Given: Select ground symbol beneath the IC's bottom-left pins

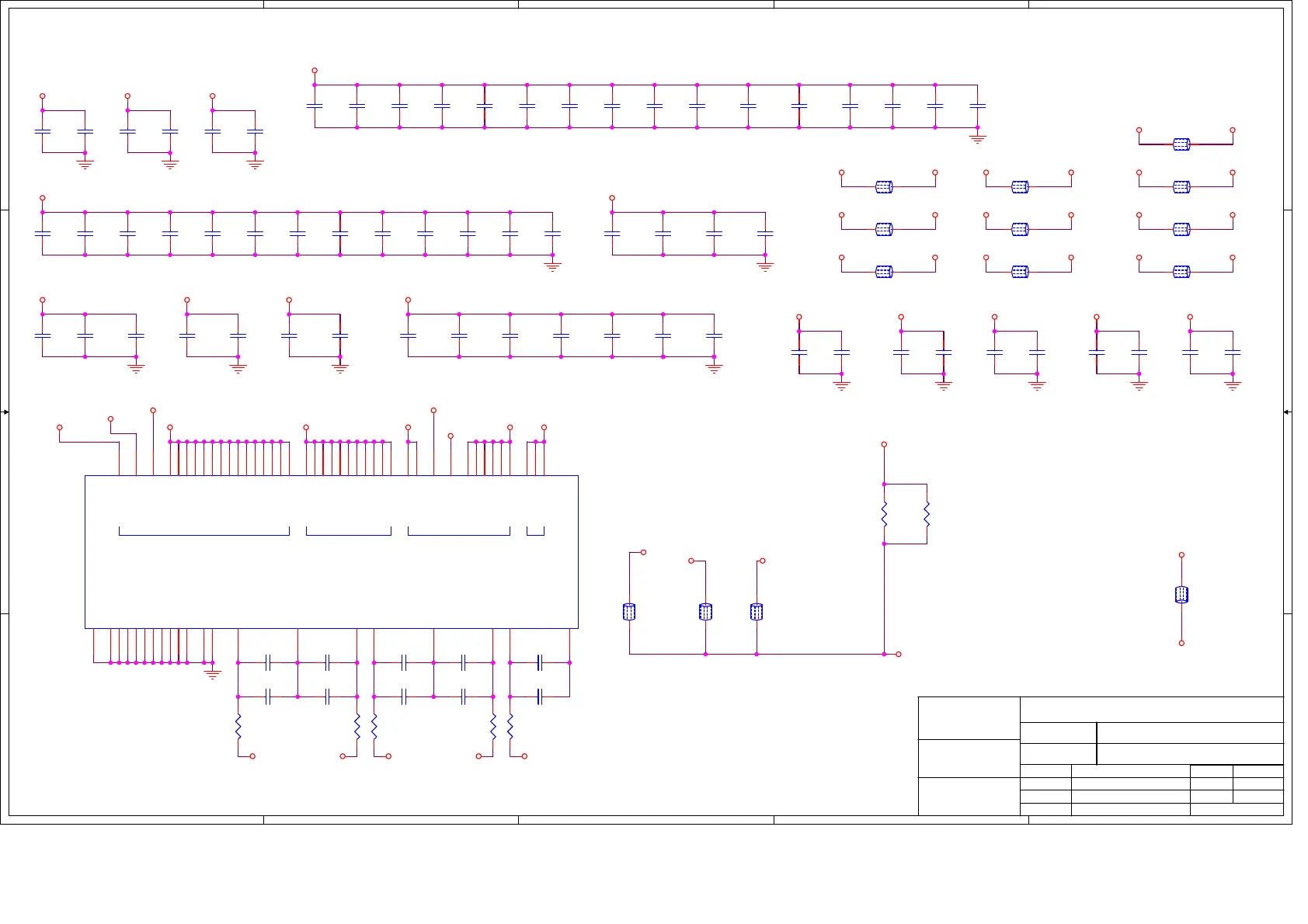Looking at the screenshot, I should [212, 675].
